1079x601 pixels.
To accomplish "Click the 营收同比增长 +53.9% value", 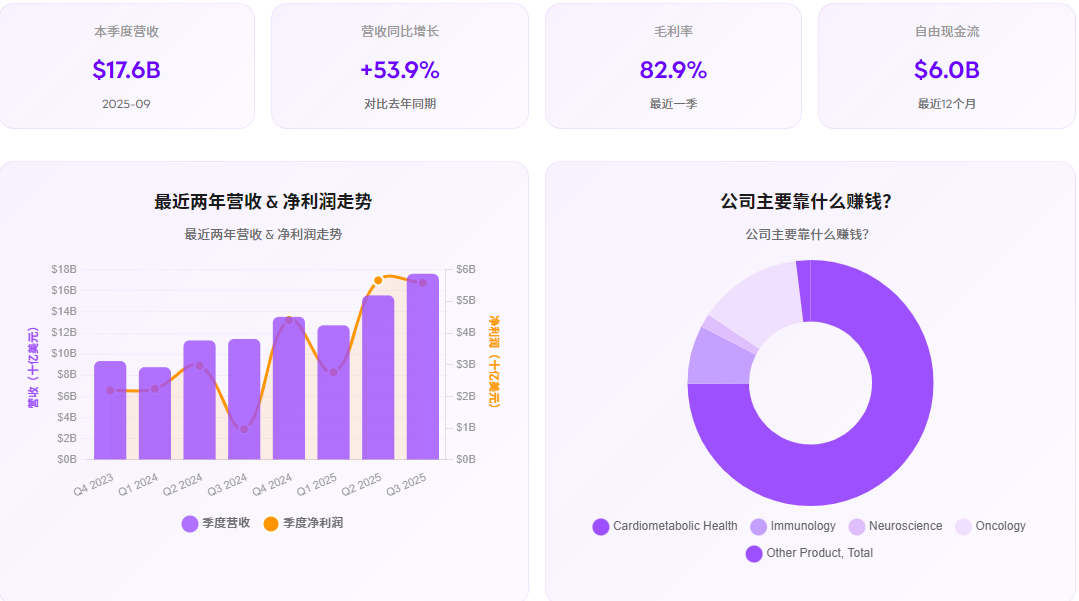I will [x=399, y=70].
